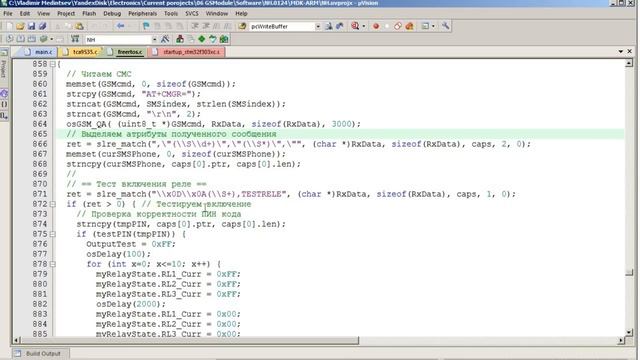
Task: Navigate backwards with the blue arrow icon
Action: [x=120, y=26]
